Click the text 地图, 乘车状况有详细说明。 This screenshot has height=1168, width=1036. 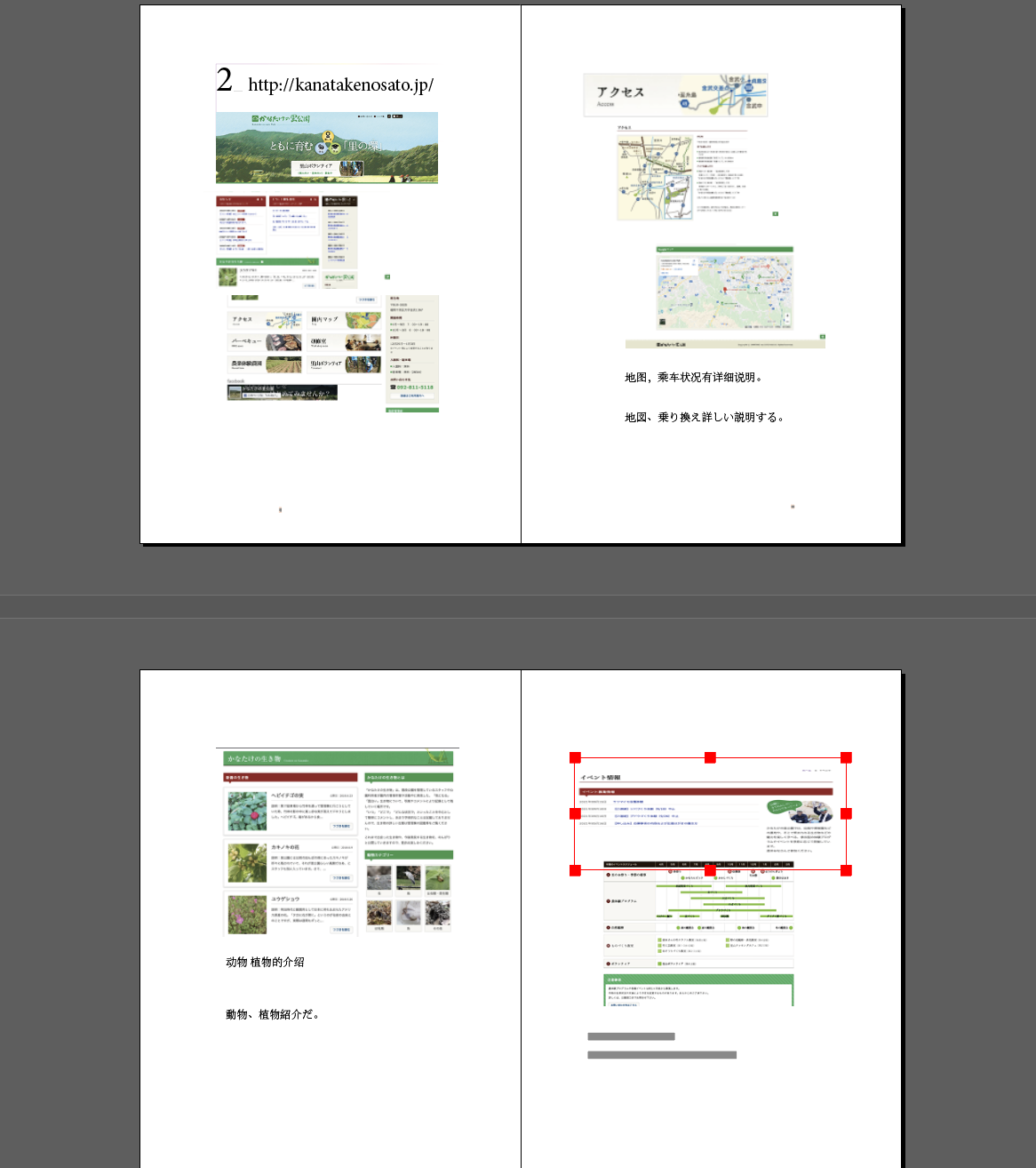(693, 377)
